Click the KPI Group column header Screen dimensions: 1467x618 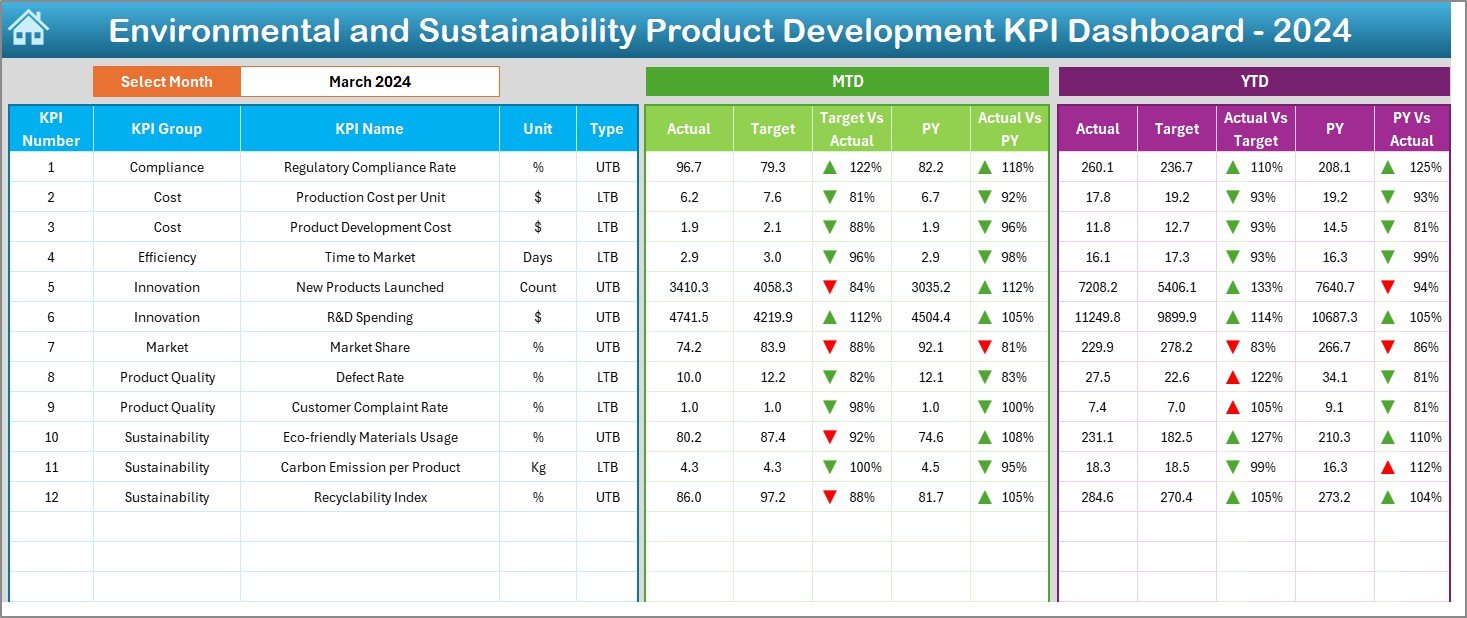pyautogui.click(x=167, y=129)
